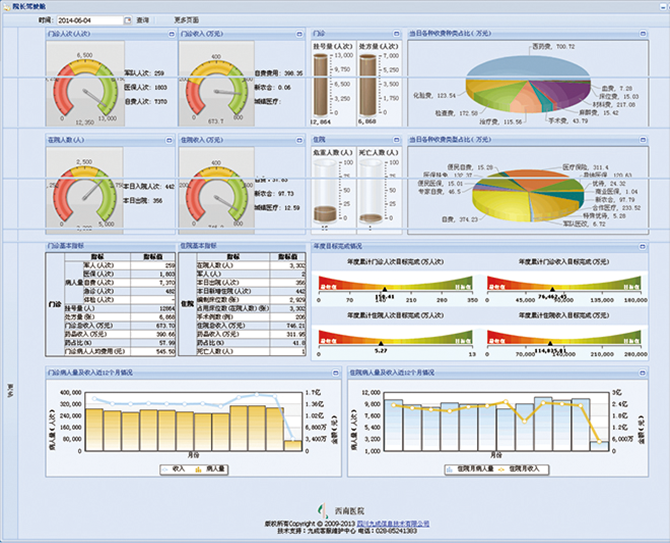Collapse the 当日各种收费类型占比 pie panel

pyautogui.click(x=642, y=141)
